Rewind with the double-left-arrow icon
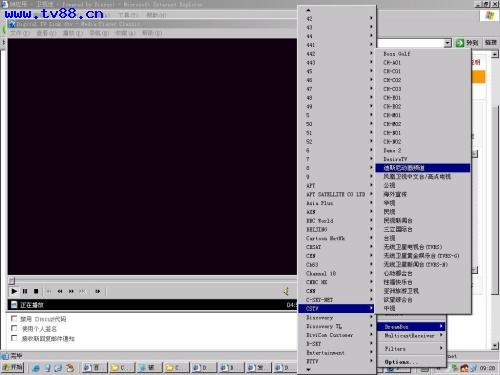This screenshot has width=500, height=375. point(60,291)
